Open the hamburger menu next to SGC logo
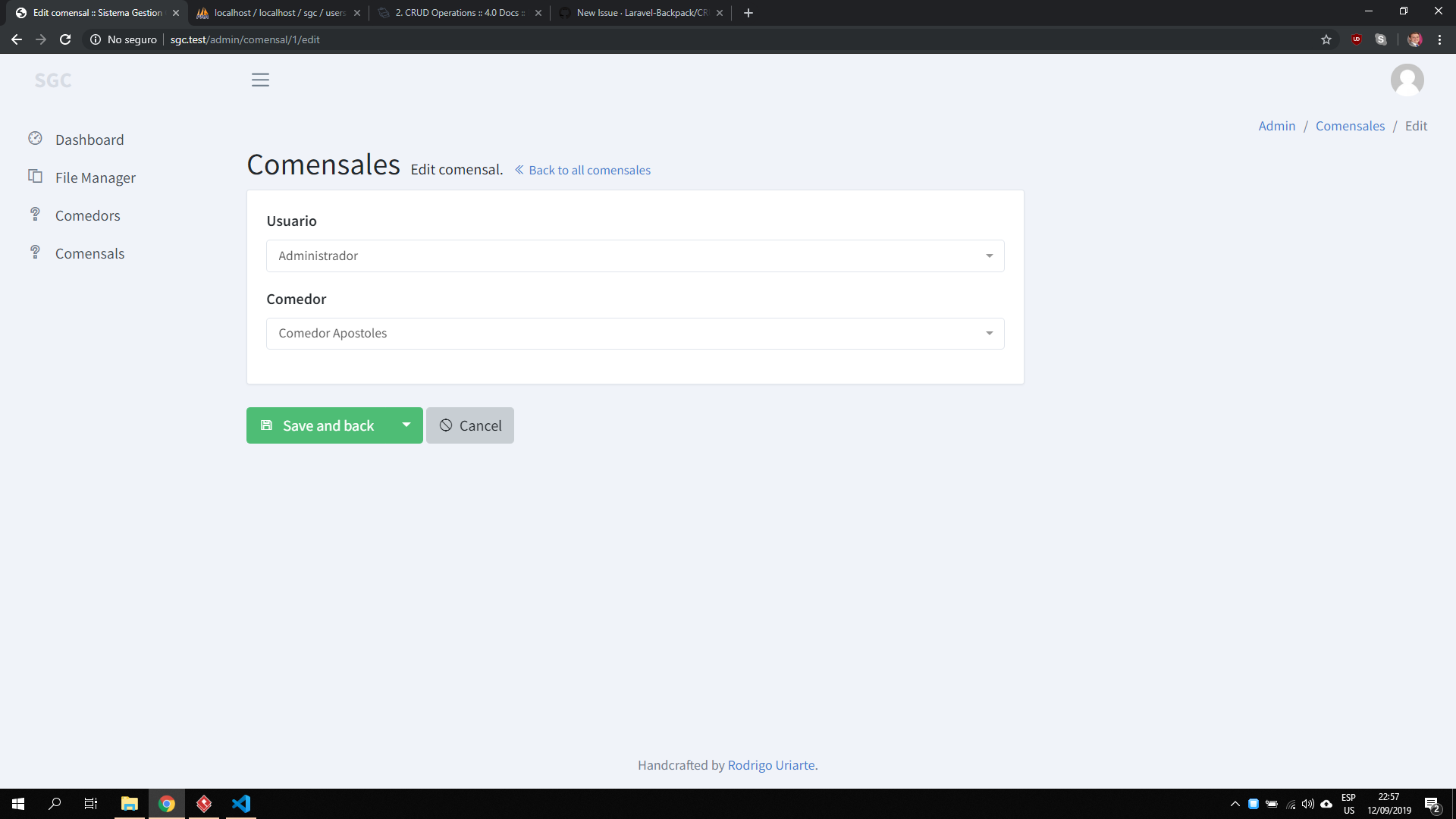1456x819 pixels. pyautogui.click(x=260, y=79)
